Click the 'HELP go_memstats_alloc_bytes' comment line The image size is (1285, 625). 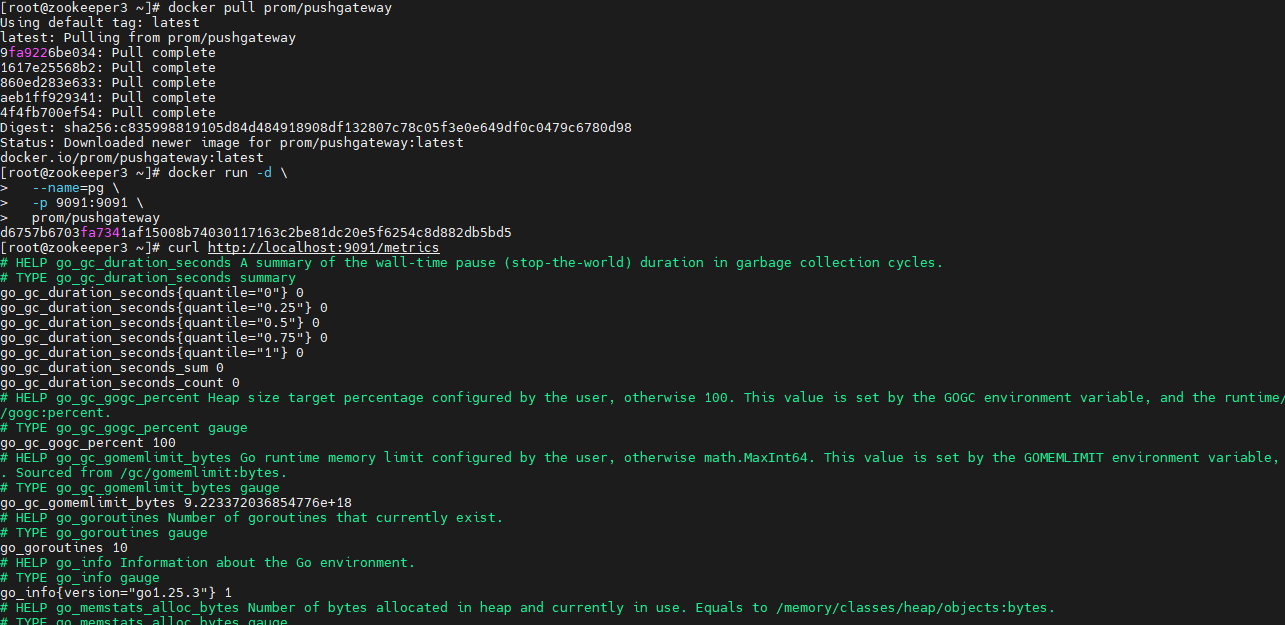coord(527,608)
